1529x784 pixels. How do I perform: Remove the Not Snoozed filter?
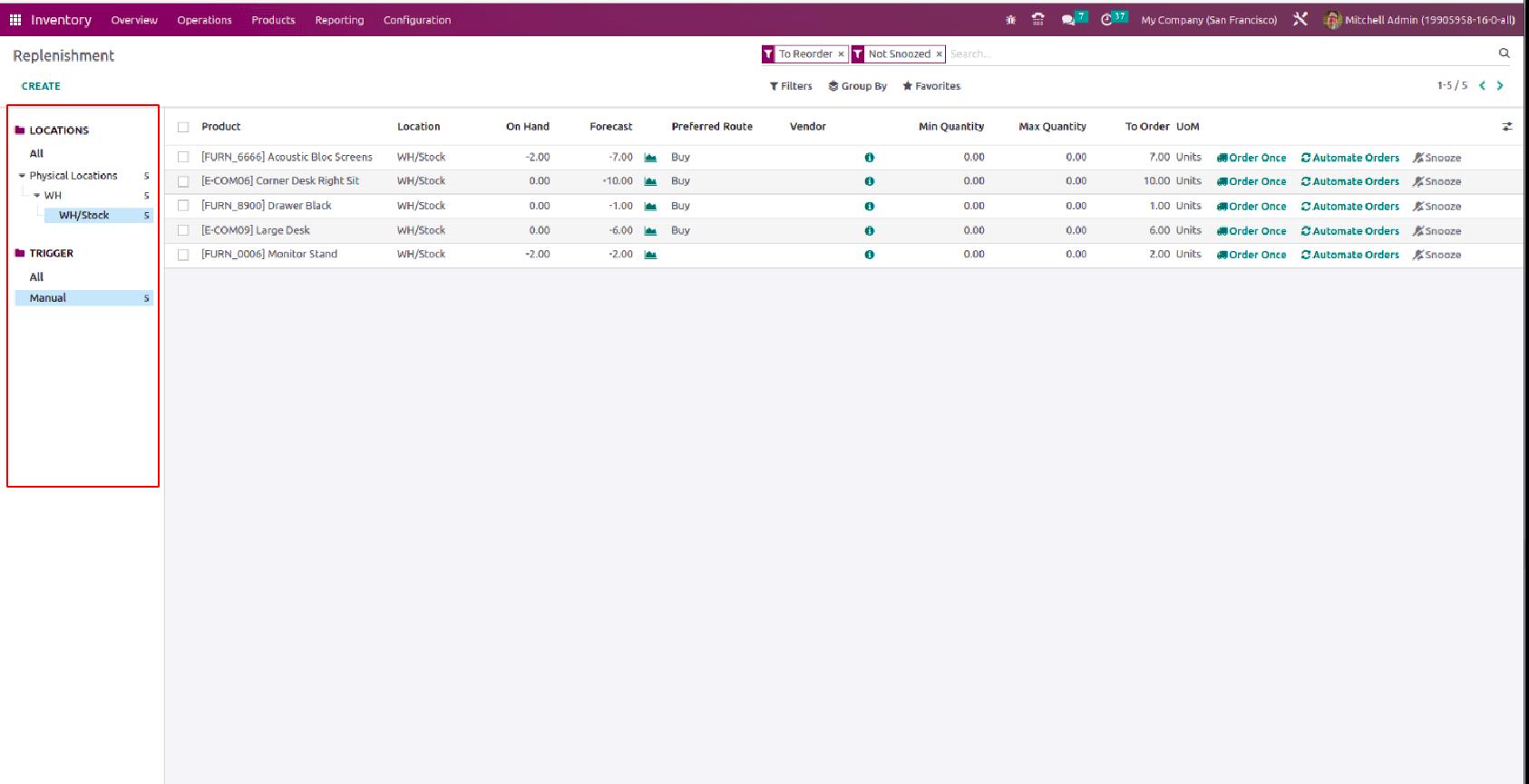939,54
